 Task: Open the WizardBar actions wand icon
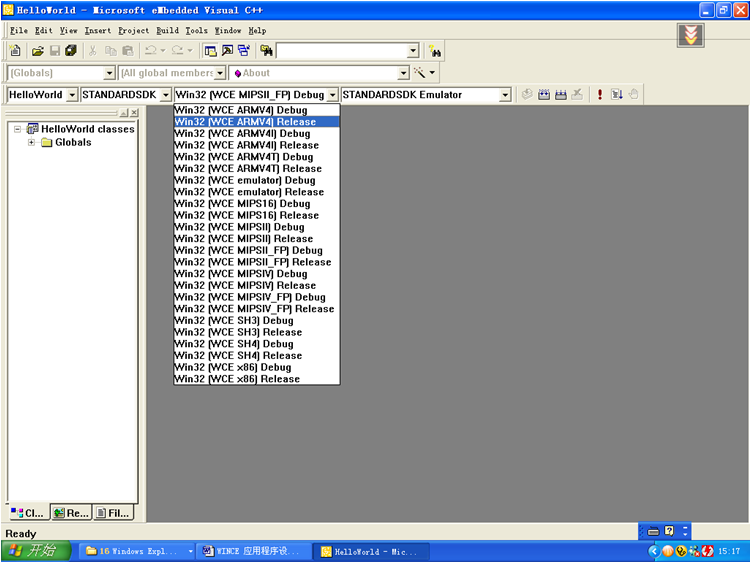(420, 73)
